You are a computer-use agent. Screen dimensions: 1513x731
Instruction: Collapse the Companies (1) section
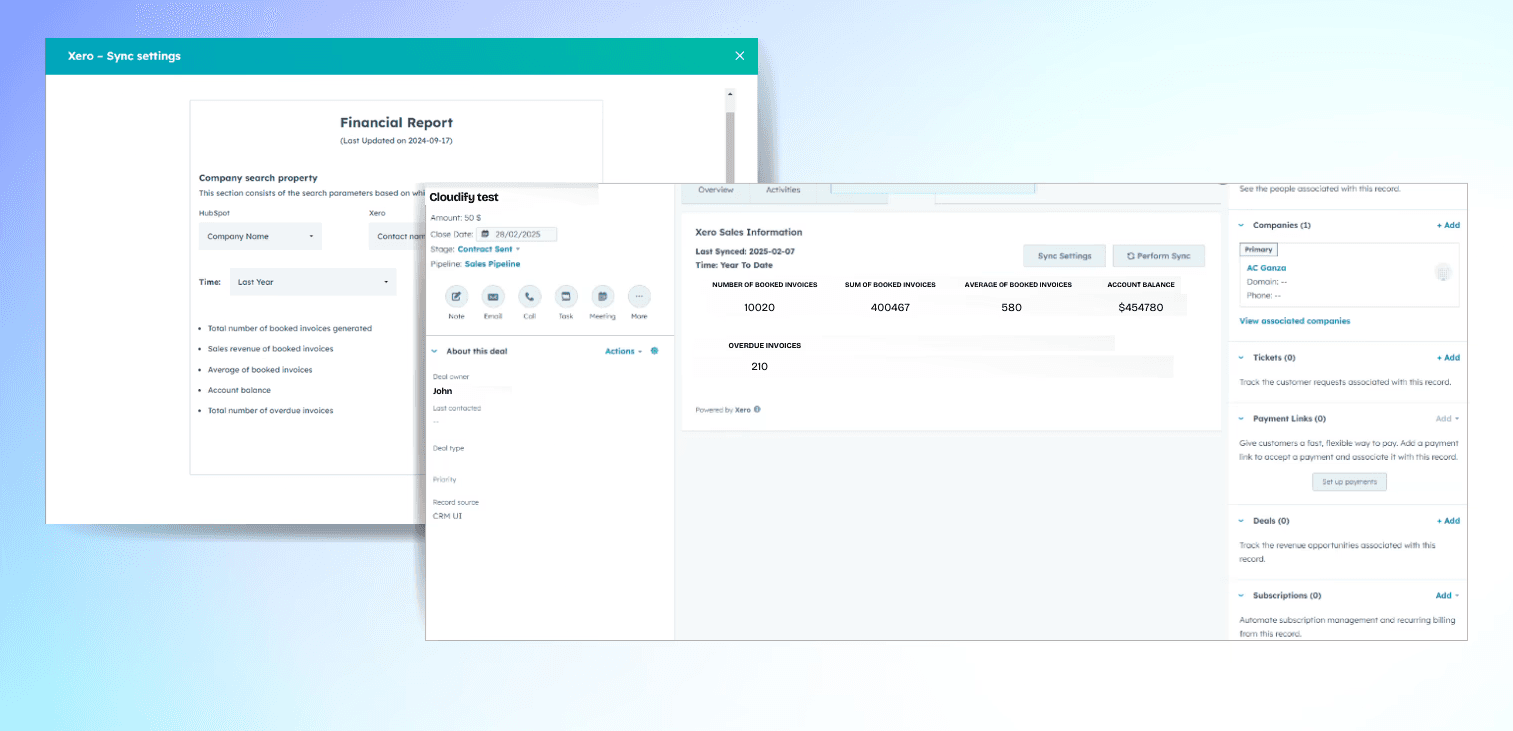tap(1242, 225)
